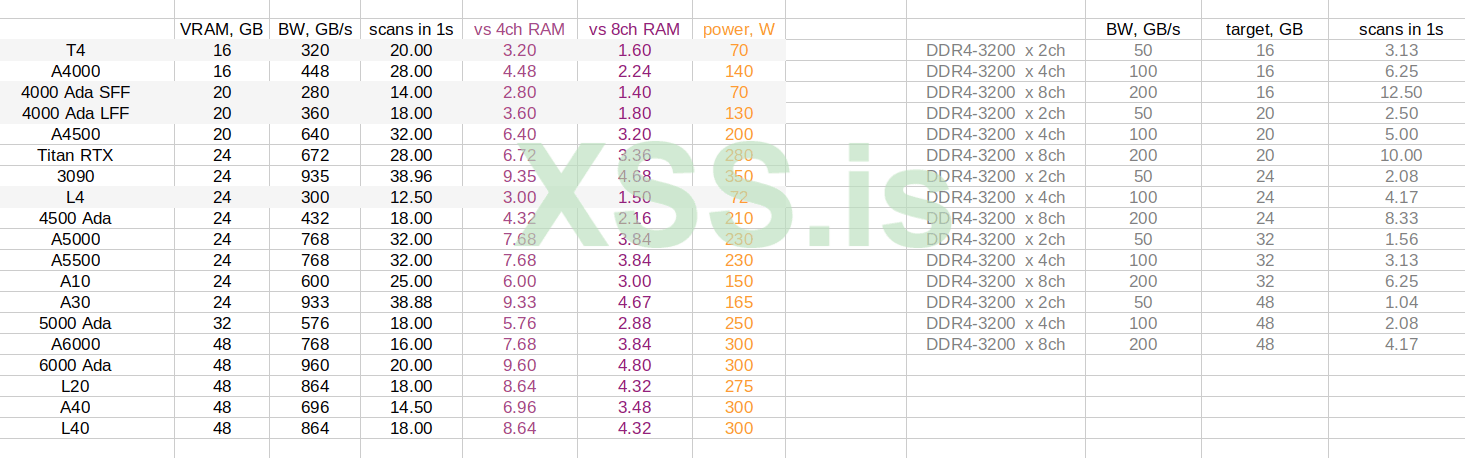Click the 275 power value for L20
Image resolution: width=1465 pixels, height=458 pixels.
(739, 386)
